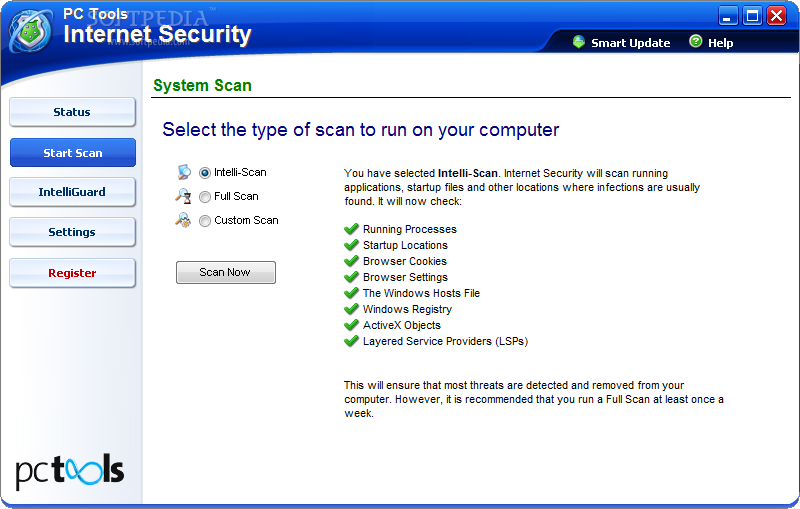Click the green checkmark beside Running Processes
The height and width of the screenshot is (509, 800).
351,229
